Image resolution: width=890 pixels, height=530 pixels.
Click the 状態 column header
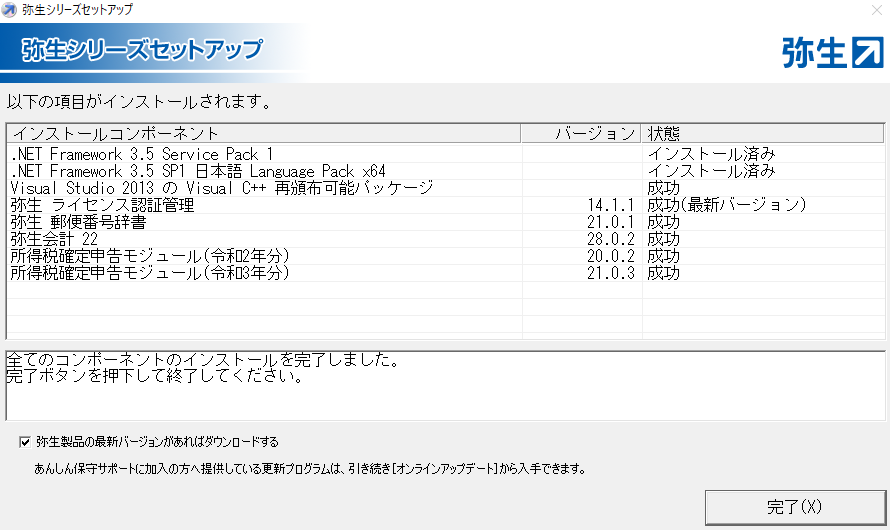click(762, 133)
